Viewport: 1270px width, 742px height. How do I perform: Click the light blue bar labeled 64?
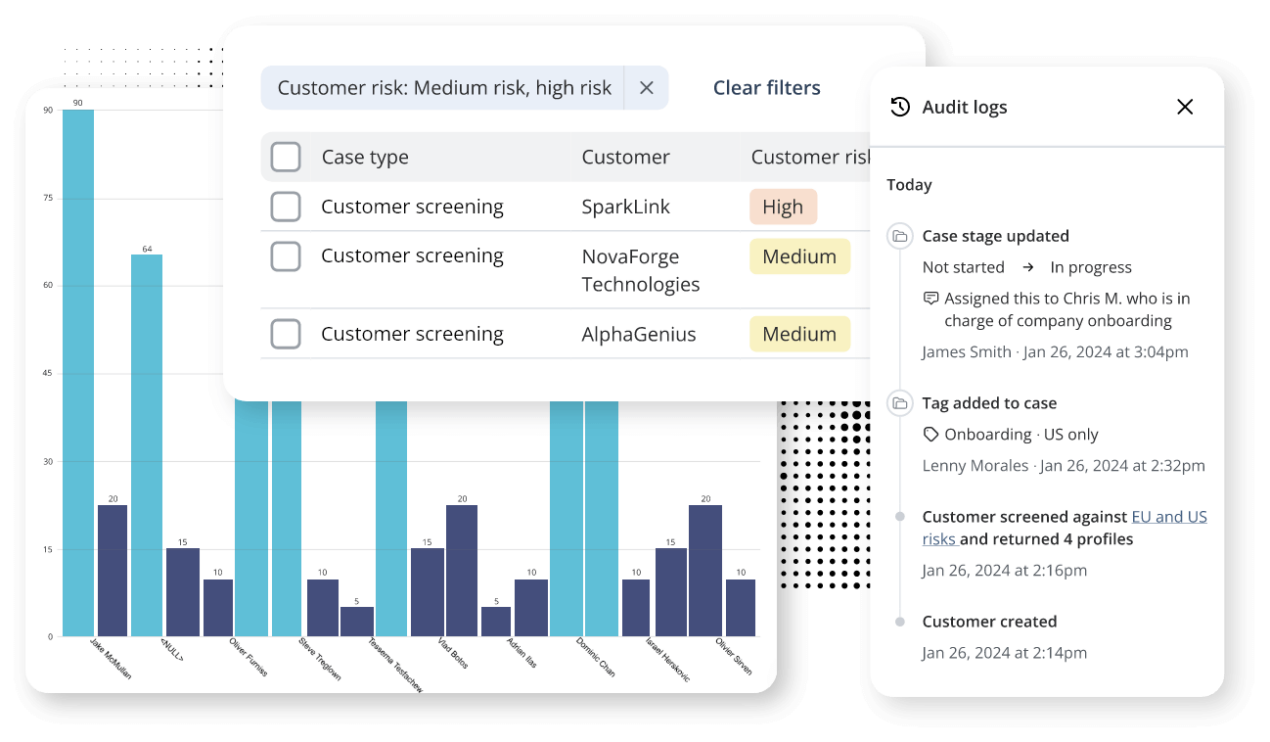pyautogui.click(x=146, y=445)
